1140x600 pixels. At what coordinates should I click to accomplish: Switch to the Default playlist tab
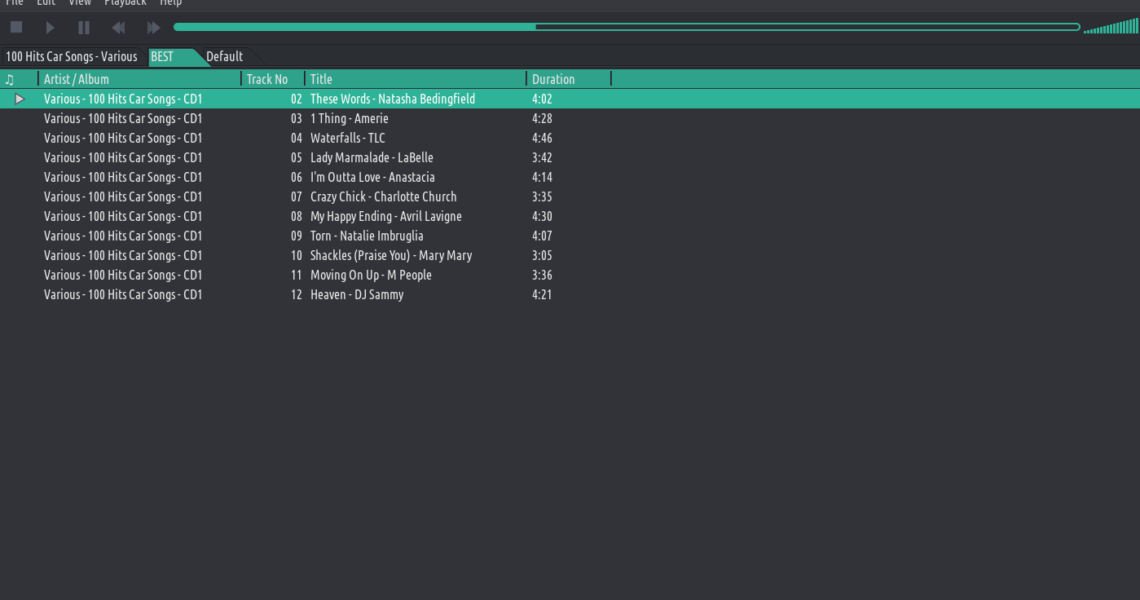tap(224, 57)
